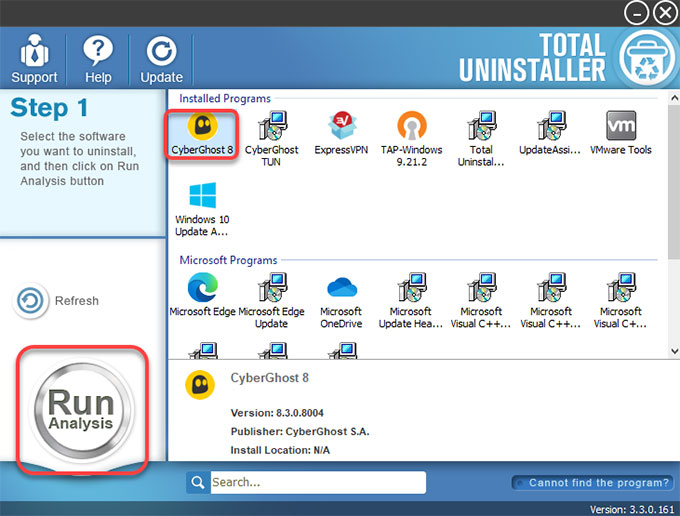The height and width of the screenshot is (516, 680).
Task: Select the VMware Tools program
Action: click(621, 134)
